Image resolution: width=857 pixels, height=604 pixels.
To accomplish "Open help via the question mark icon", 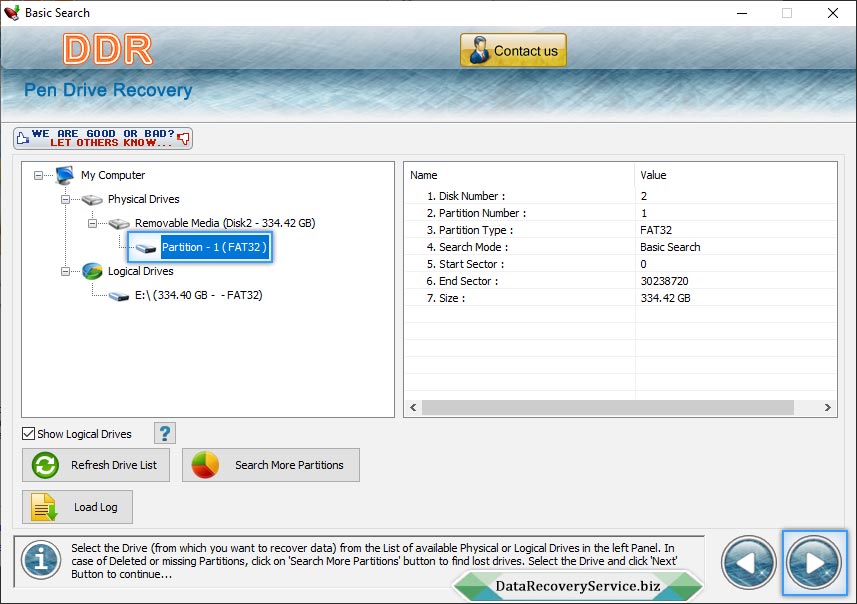I will point(165,433).
